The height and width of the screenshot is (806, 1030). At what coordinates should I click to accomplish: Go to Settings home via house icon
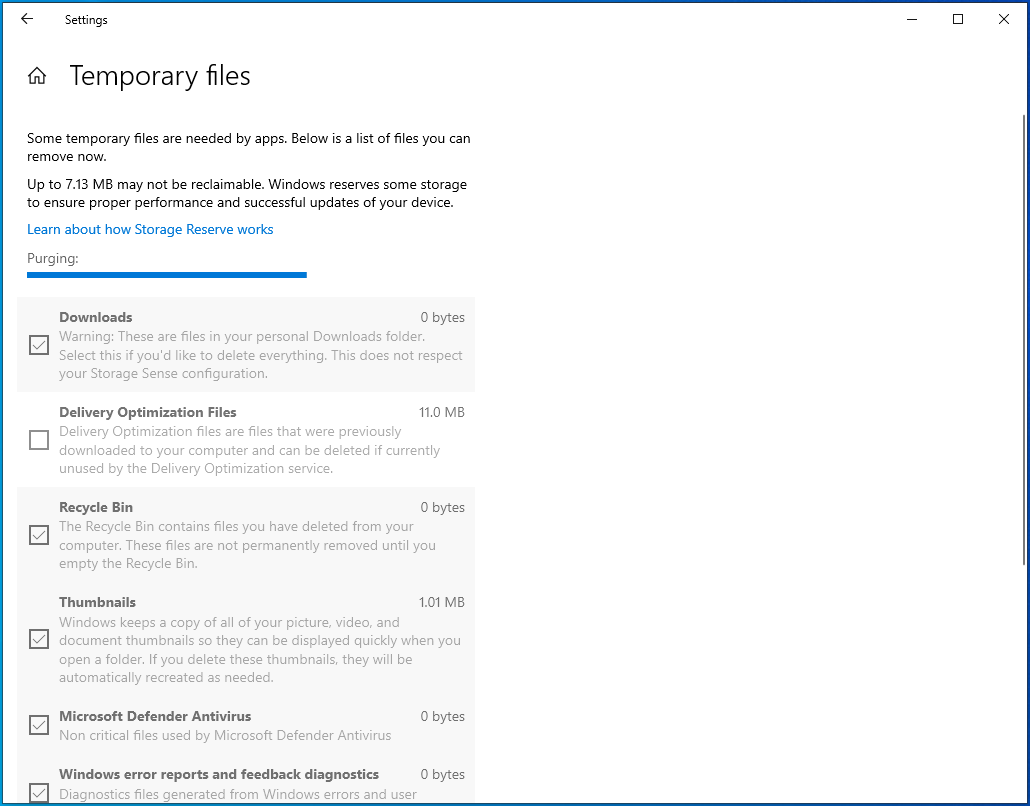click(x=37, y=76)
